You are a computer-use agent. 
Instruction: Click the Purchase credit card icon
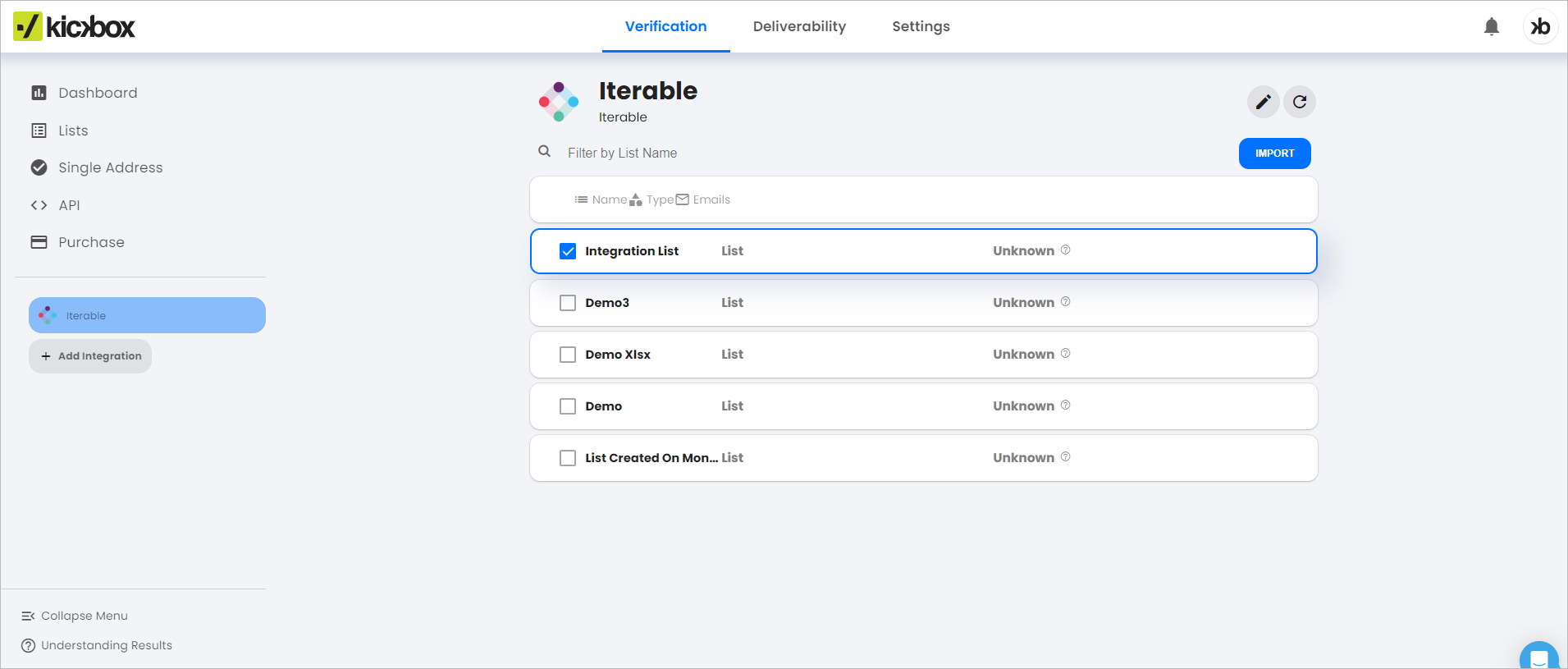coord(39,242)
